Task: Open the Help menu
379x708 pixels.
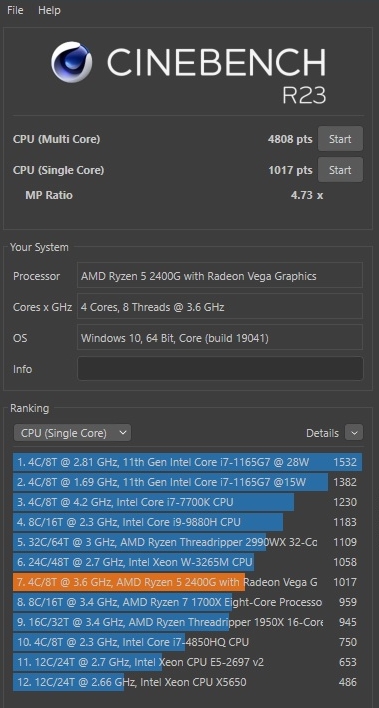Action: coord(49,10)
